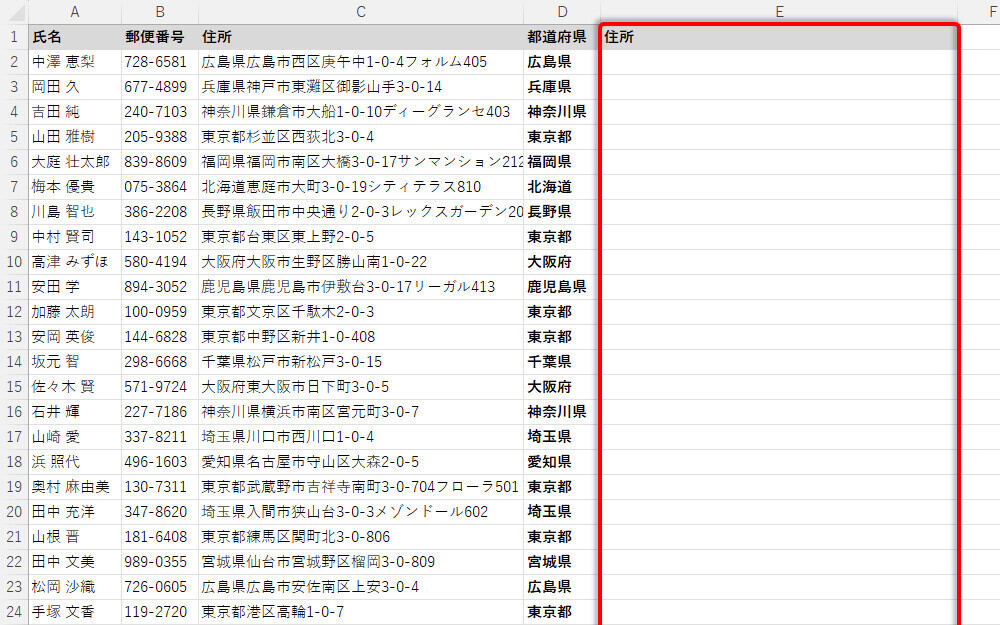This screenshot has width=1000, height=625.
Task: Select the 氏名 header cell
Action: (x=75, y=37)
